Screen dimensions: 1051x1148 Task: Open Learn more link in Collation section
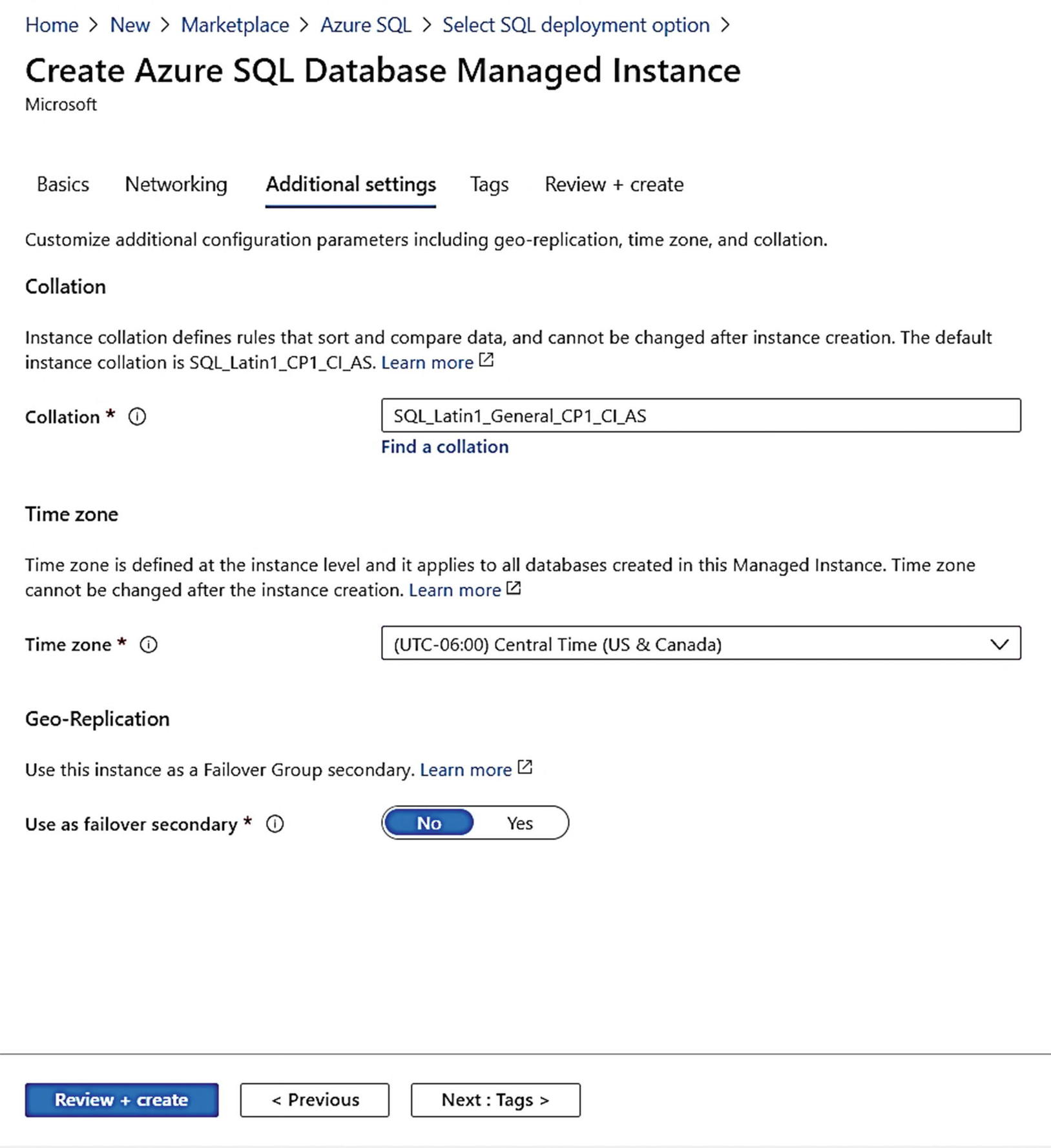coord(427,363)
